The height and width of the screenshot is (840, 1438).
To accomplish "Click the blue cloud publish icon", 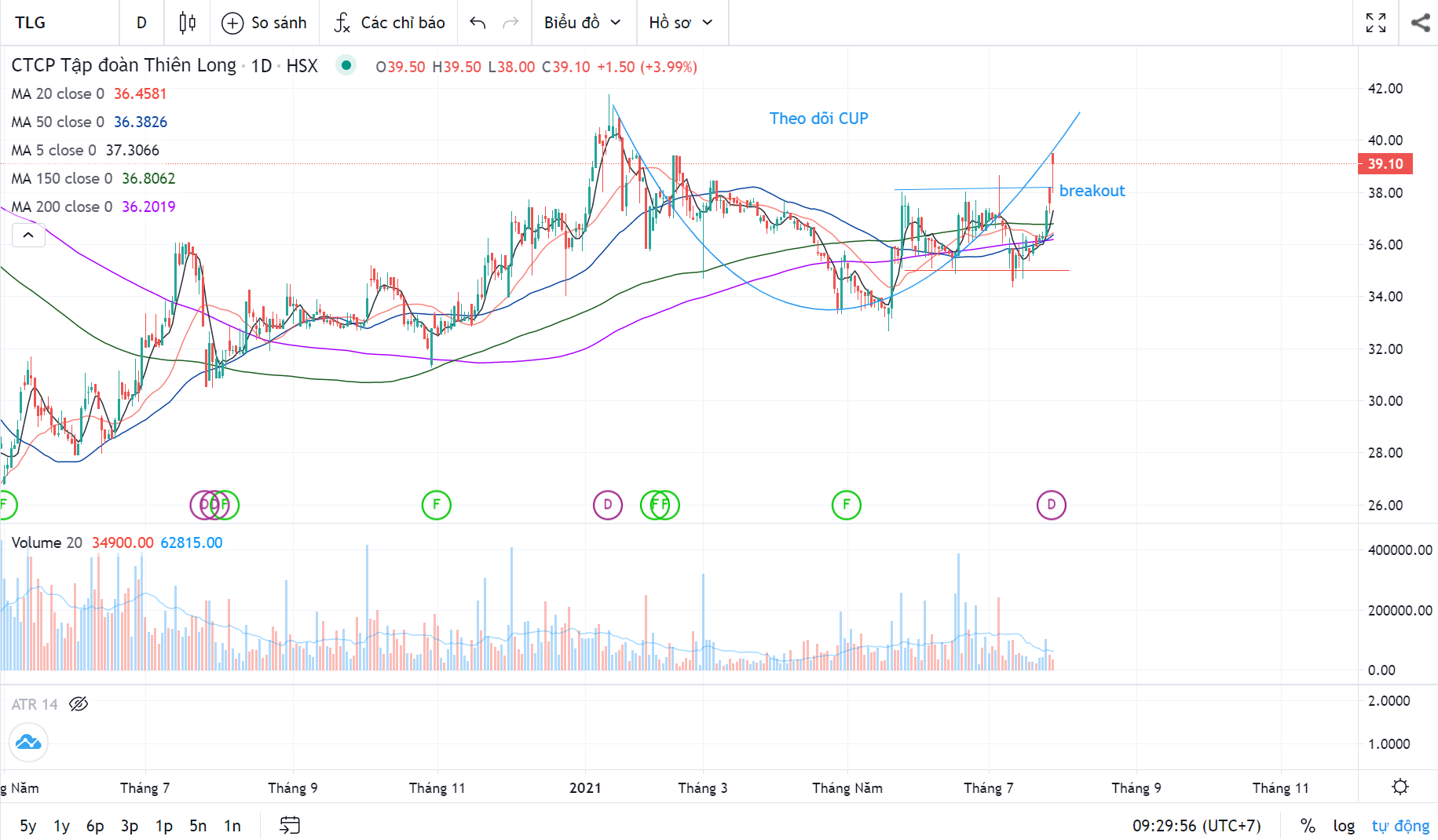I will coord(28,742).
